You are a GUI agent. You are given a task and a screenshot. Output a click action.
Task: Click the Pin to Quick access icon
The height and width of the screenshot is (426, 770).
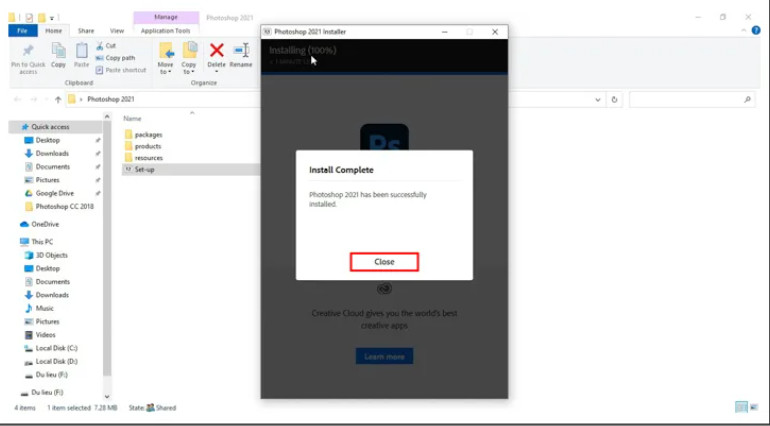(28, 51)
